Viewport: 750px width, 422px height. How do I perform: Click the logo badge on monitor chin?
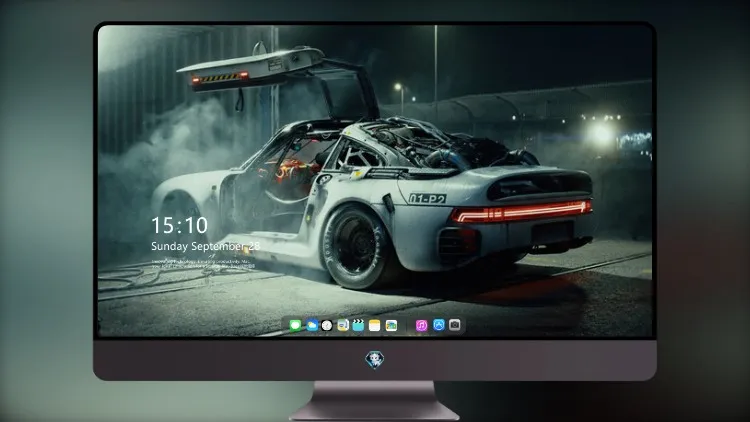[375, 360]
